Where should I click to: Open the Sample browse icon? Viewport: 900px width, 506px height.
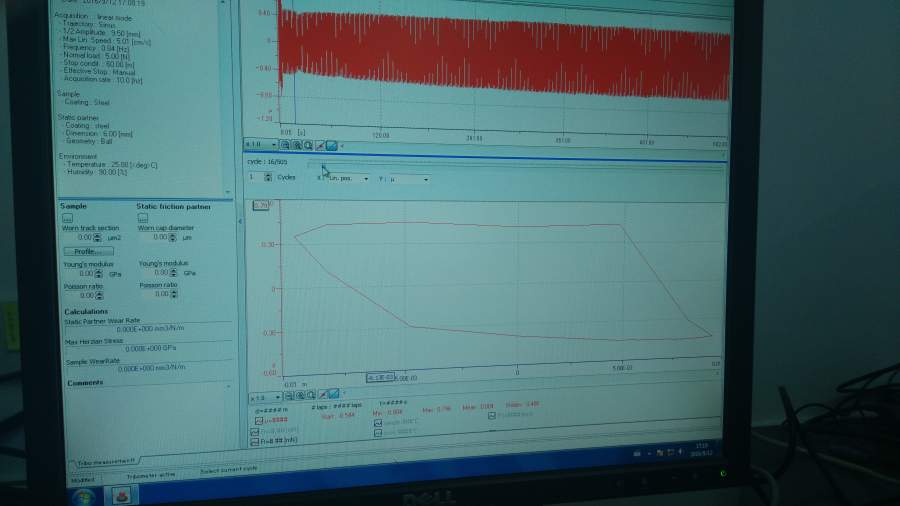(67, 218)
